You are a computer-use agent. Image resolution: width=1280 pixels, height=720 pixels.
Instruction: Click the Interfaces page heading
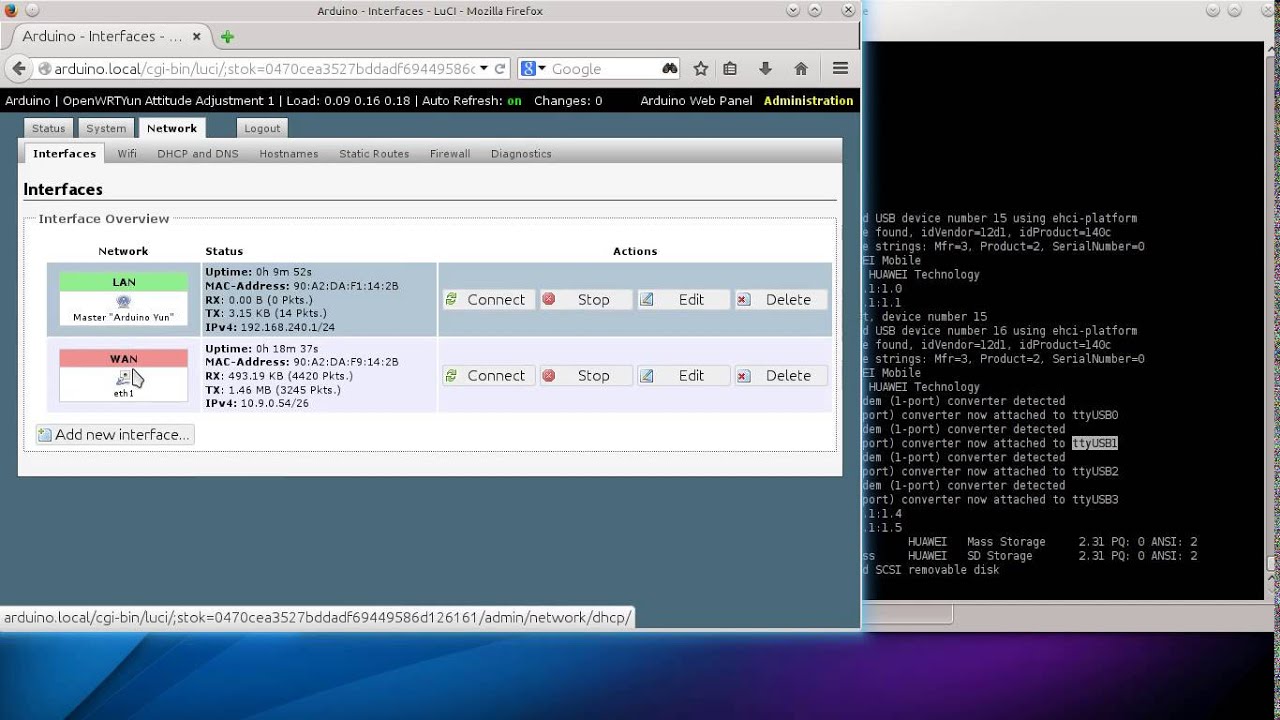(x=63, y=189)
